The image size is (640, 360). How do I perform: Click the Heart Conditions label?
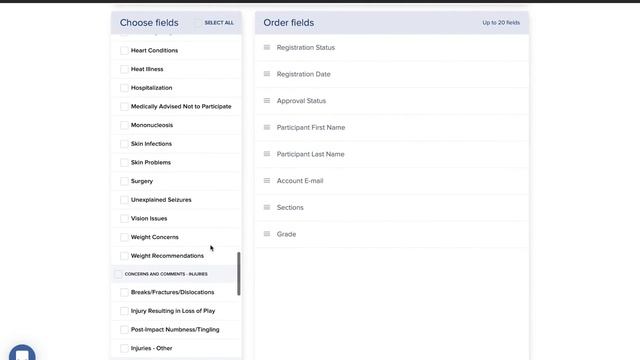[154, 51]
